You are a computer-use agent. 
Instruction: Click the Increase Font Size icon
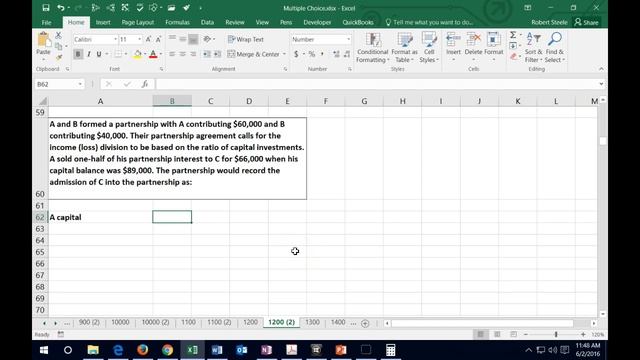click(148, 39)
